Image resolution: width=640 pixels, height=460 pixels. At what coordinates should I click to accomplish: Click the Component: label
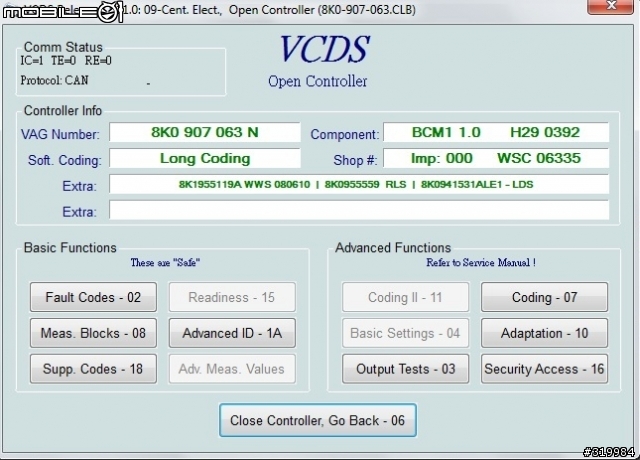click(x=344, y=134)
